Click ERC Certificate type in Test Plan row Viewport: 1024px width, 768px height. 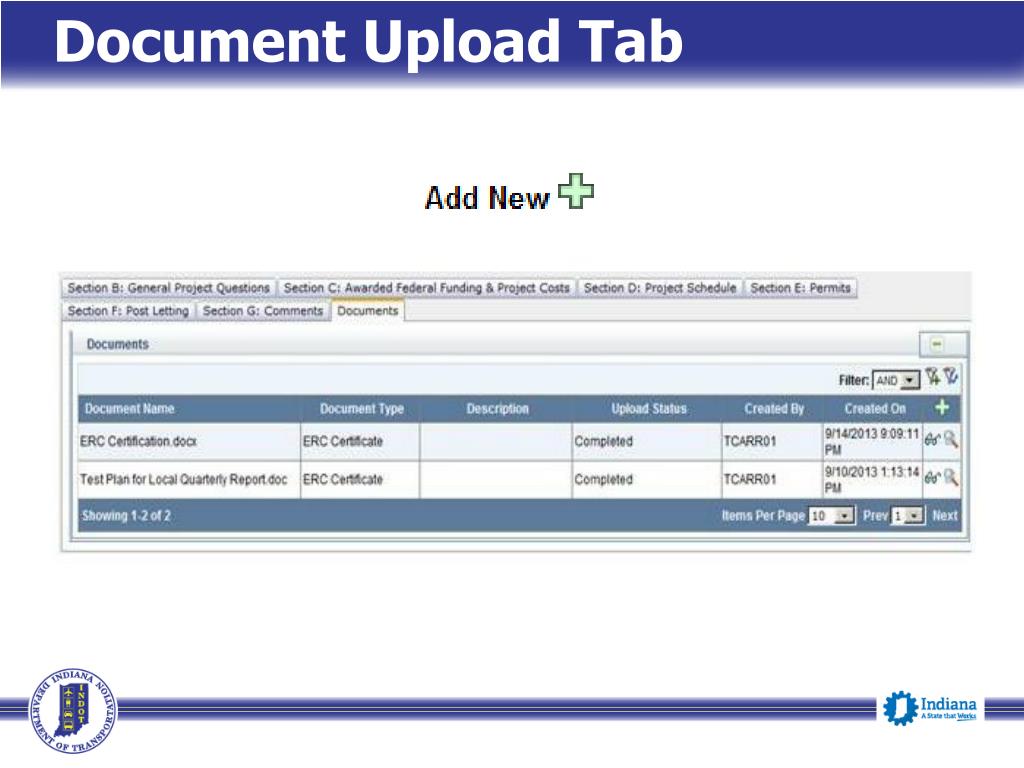click(x=343, y=479)
